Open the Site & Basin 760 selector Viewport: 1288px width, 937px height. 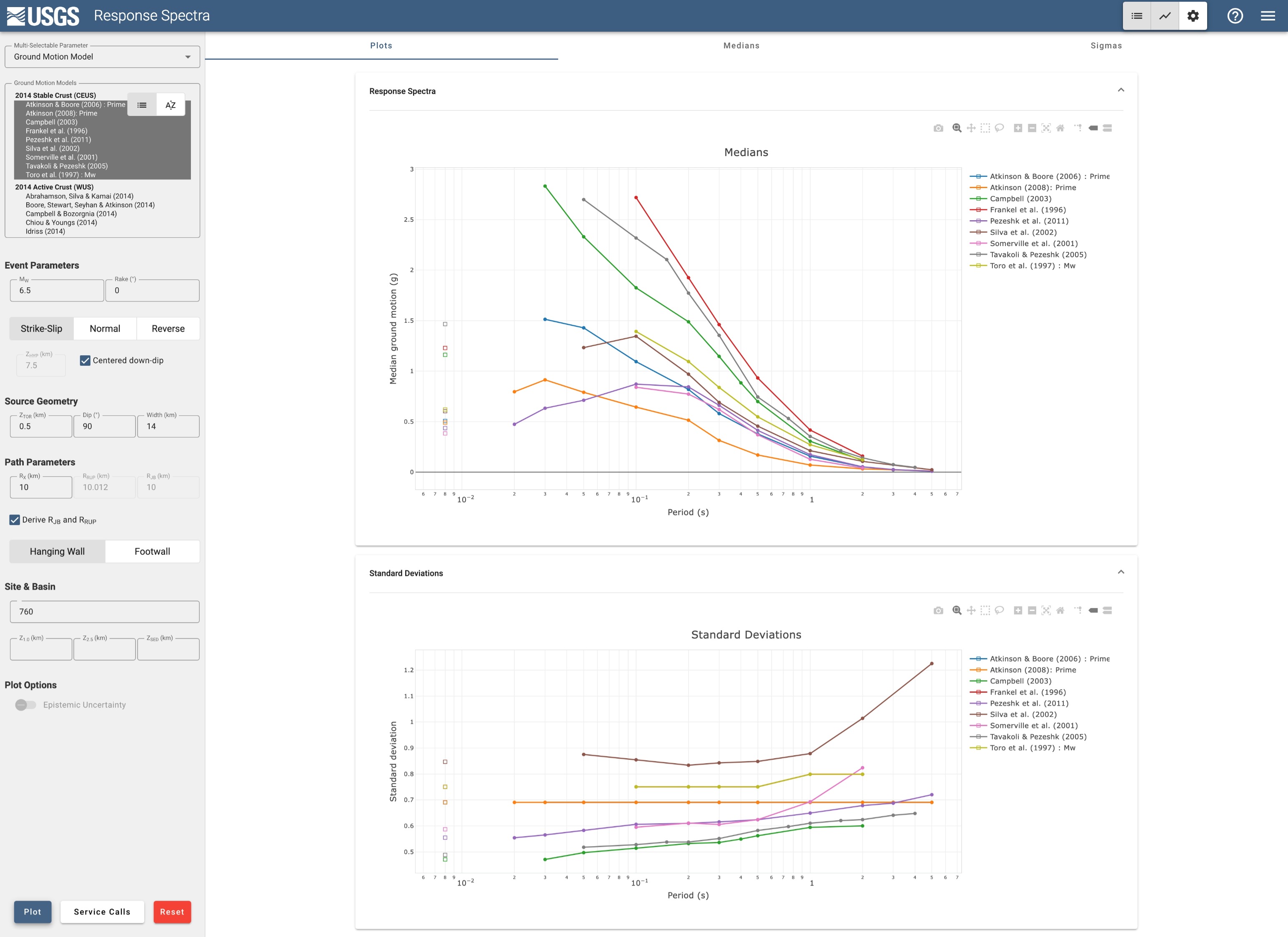pos(105,611)
